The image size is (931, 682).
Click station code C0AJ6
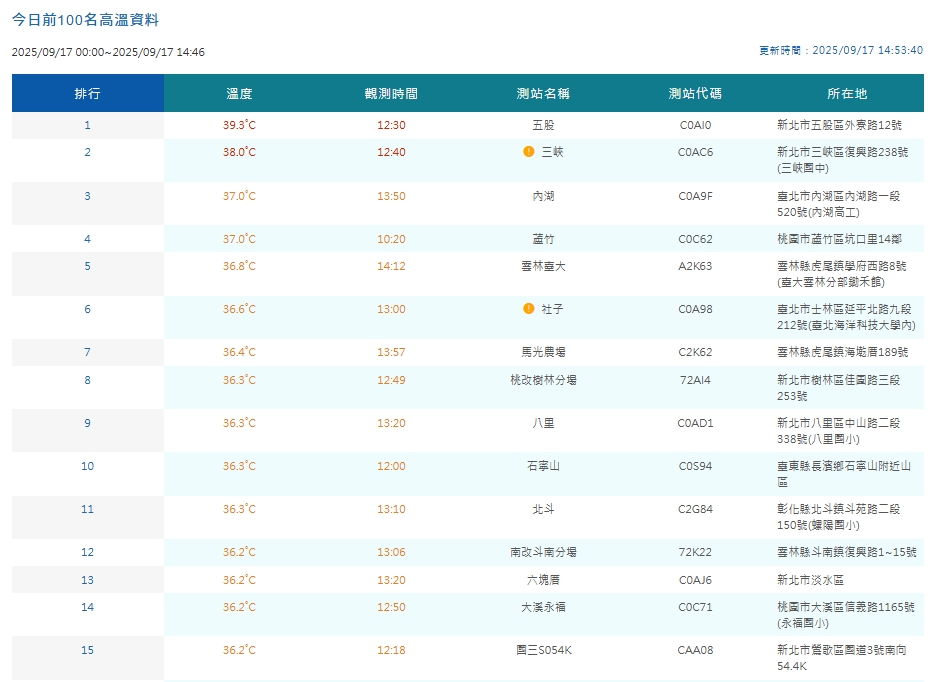point(695,580)
